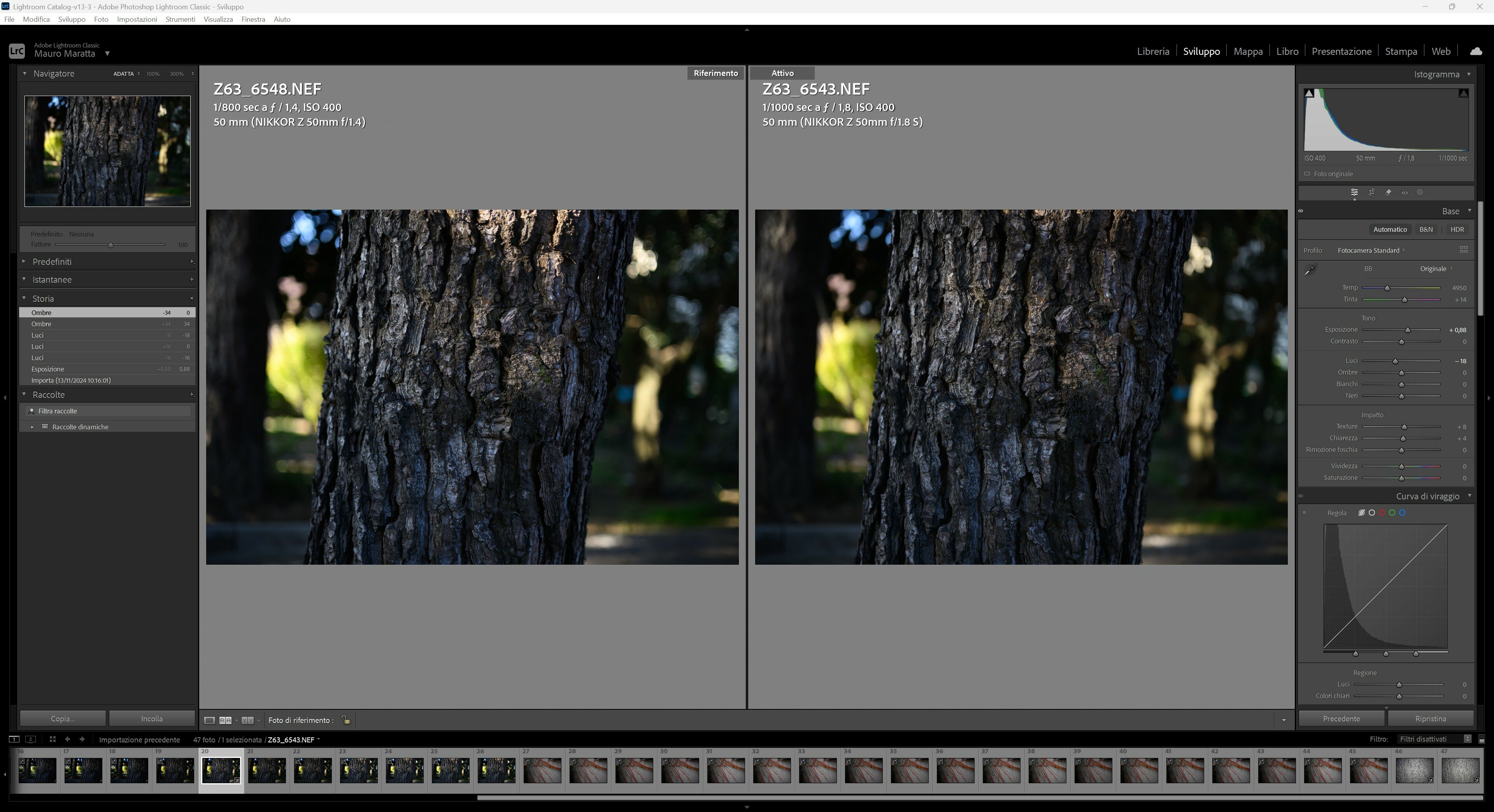This screenshot has height=812, width=1494.
Task: Open the profile browser grid icon
Action: coord(1463,250)
